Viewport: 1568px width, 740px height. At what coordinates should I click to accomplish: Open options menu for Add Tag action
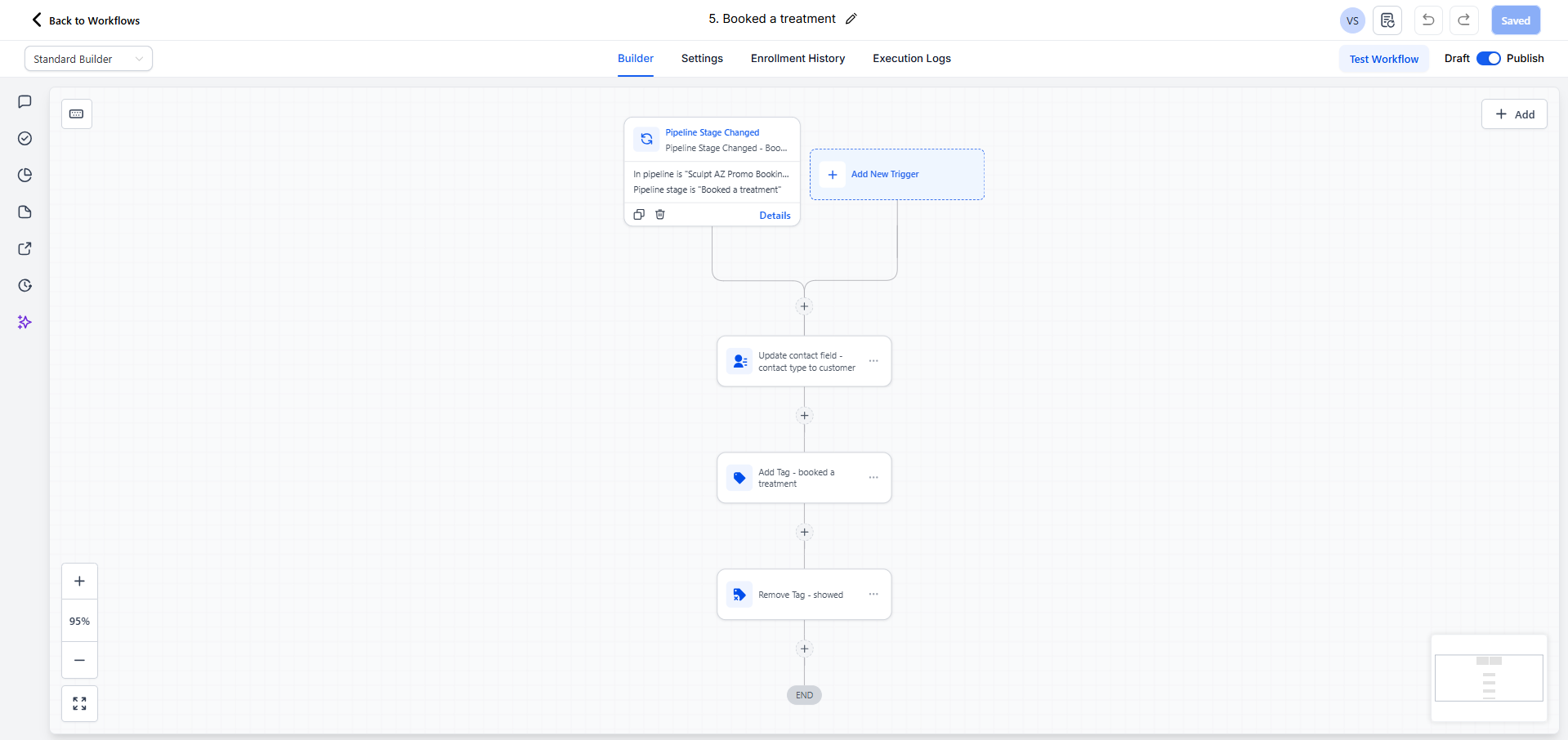(873, 478)
